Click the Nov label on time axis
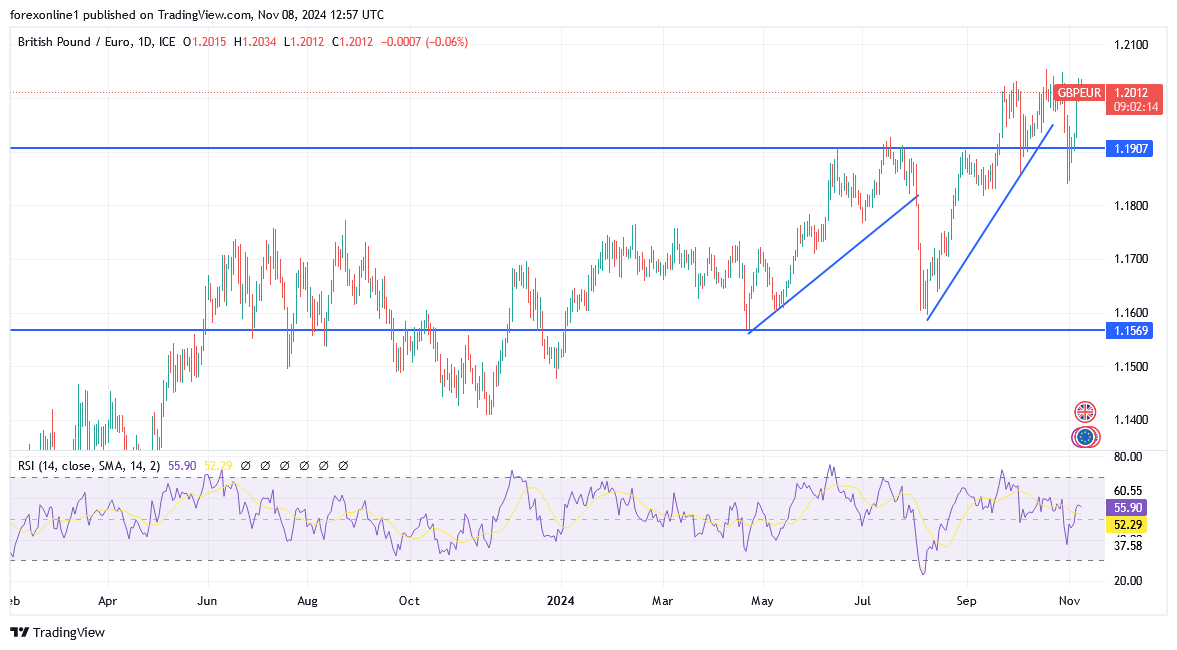The width and height of the screenshot is (1177, 650). coord(1069,601)
